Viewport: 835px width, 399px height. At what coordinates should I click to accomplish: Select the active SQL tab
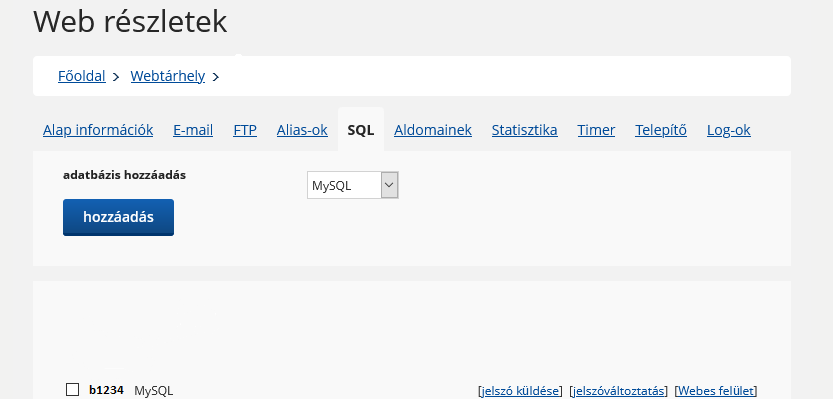(x=361, y=130)
